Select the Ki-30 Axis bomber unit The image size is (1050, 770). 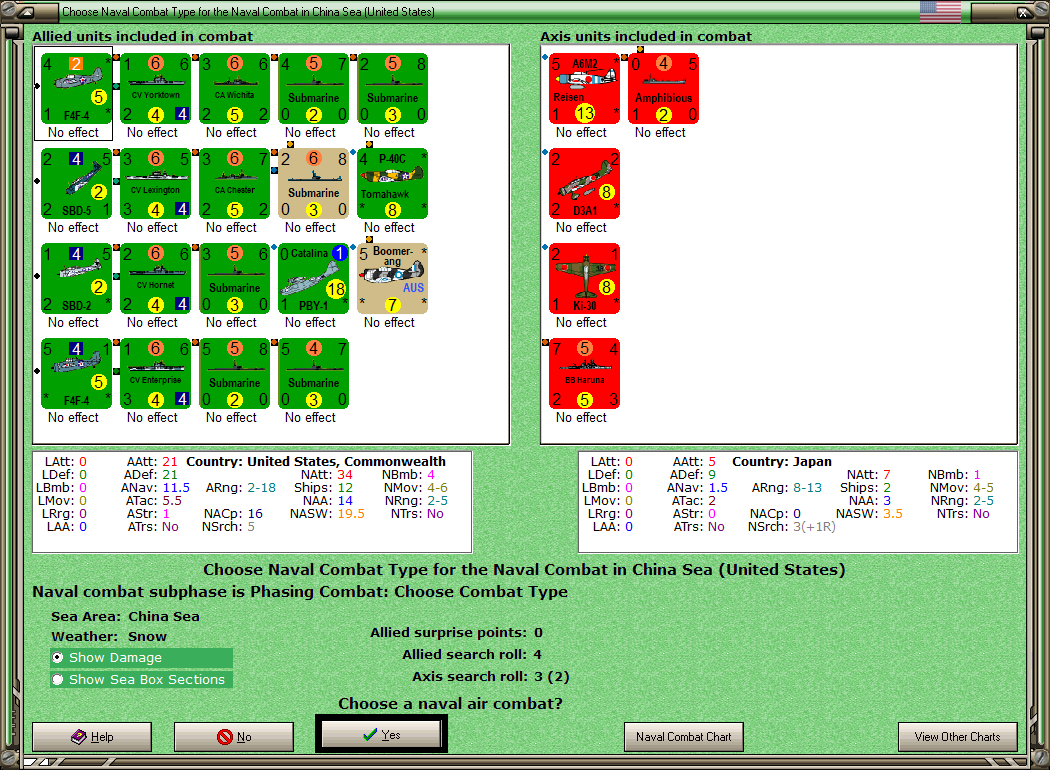point(584,279)
